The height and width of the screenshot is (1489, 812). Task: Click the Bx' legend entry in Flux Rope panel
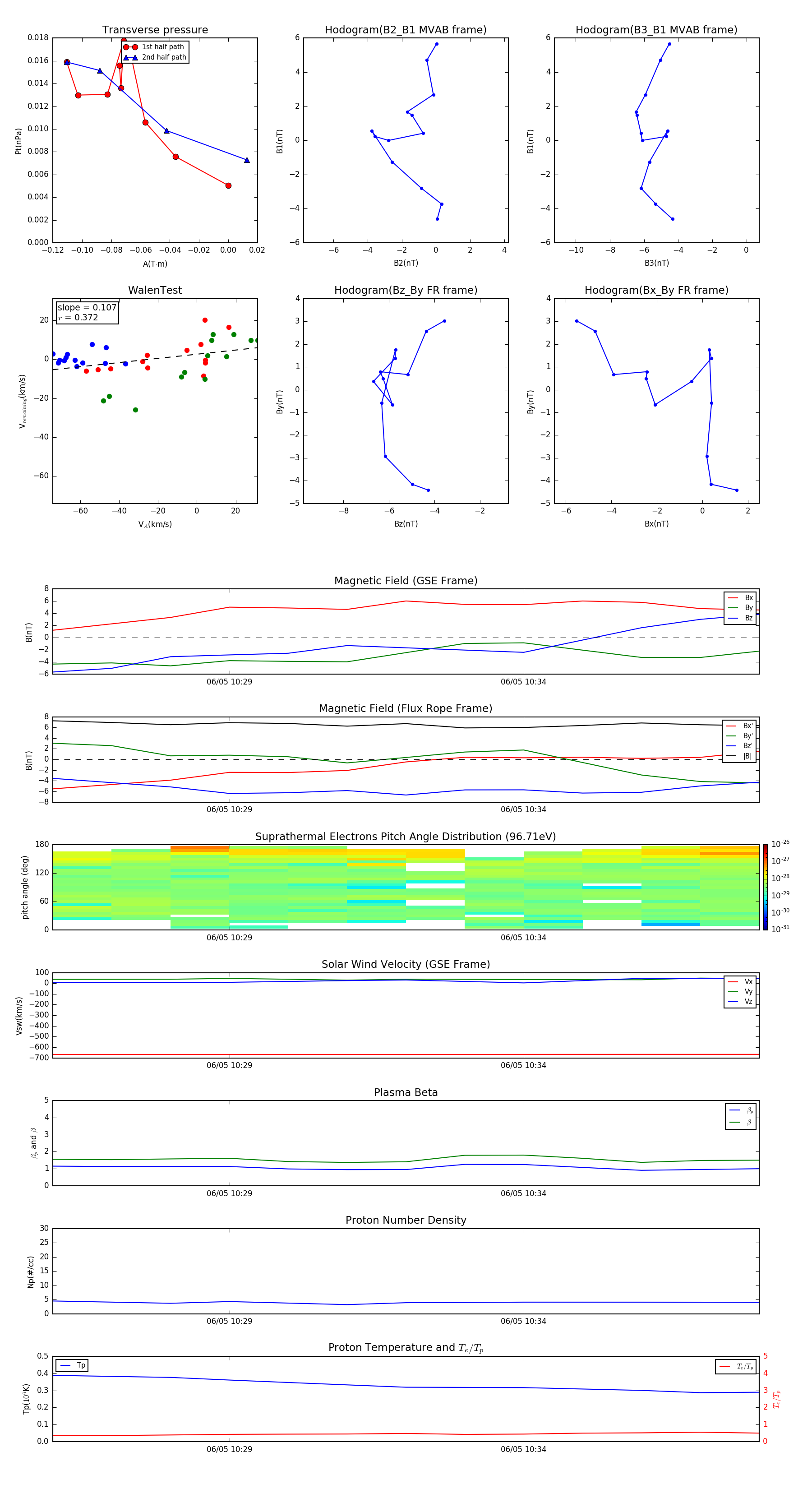[740, 726]
